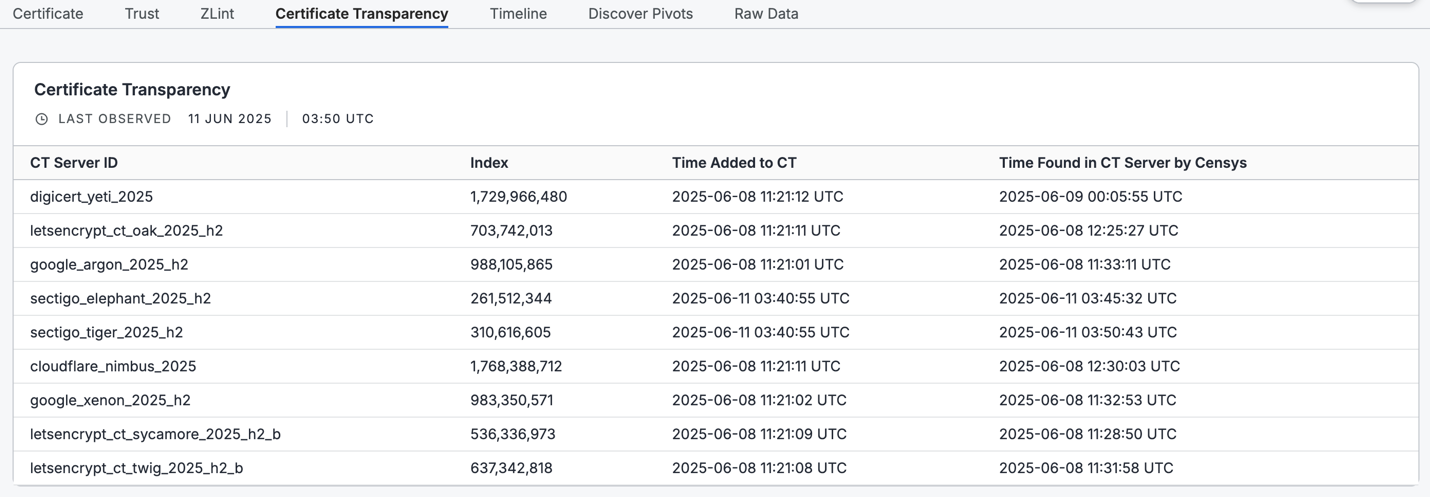
Task: Click the Index column header
Action: 489,163
